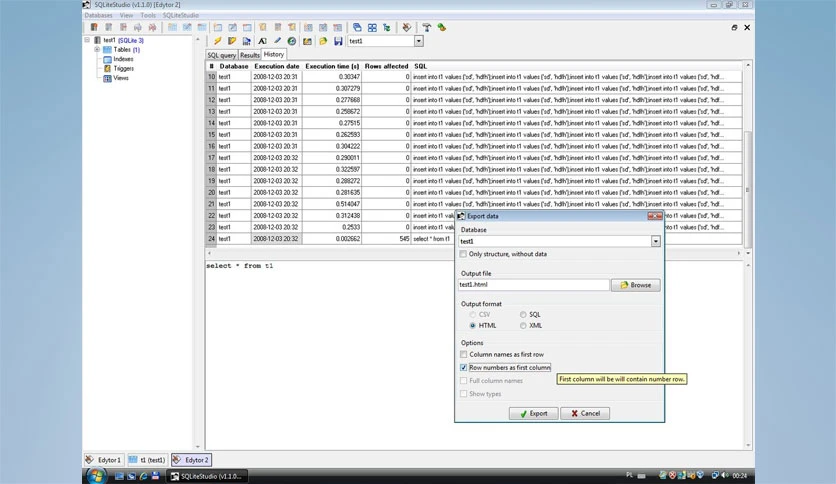The height and width of the screenshot is (484, 836).
Task: Enable 'Column names as first row'
Action: [463, 354]
